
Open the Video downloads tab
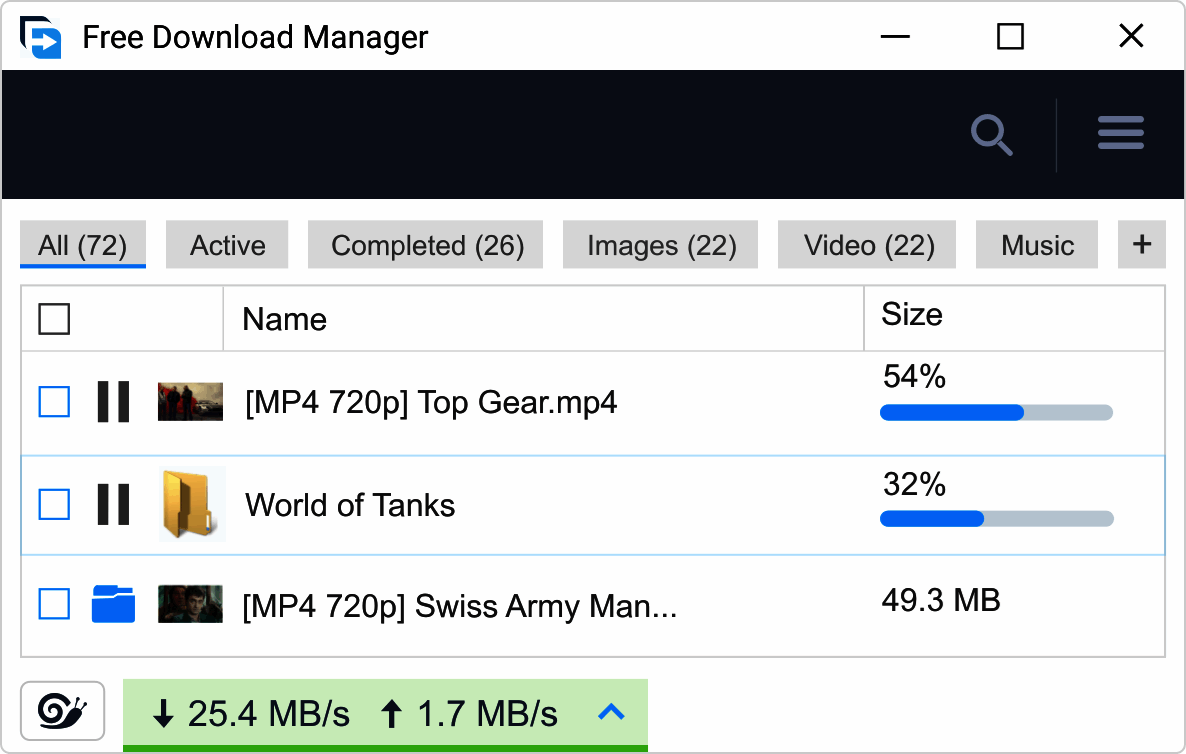tap(866, 244)
